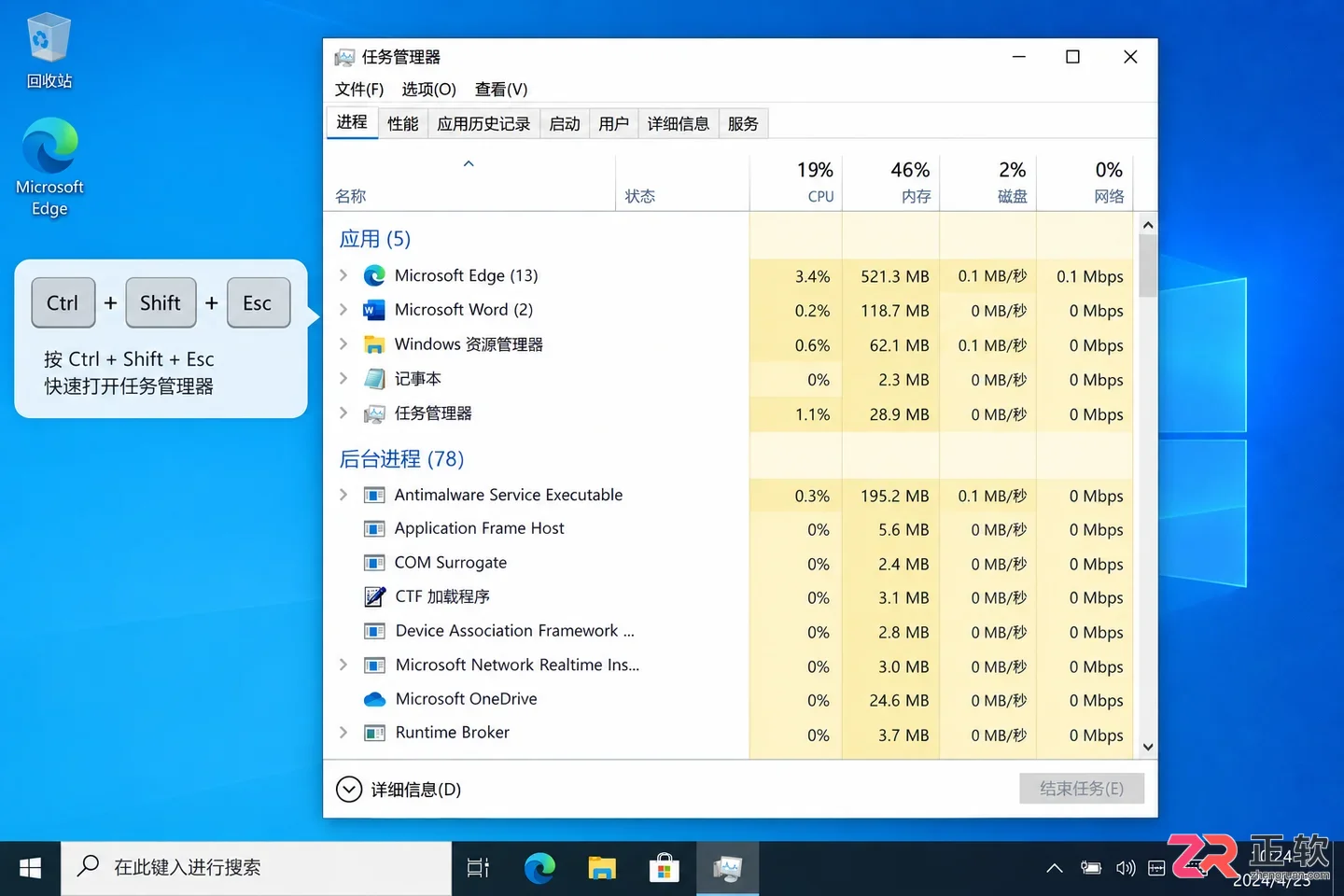Expand the 记事本 process row
The image size is (1344, 896).
coord(343,379)
